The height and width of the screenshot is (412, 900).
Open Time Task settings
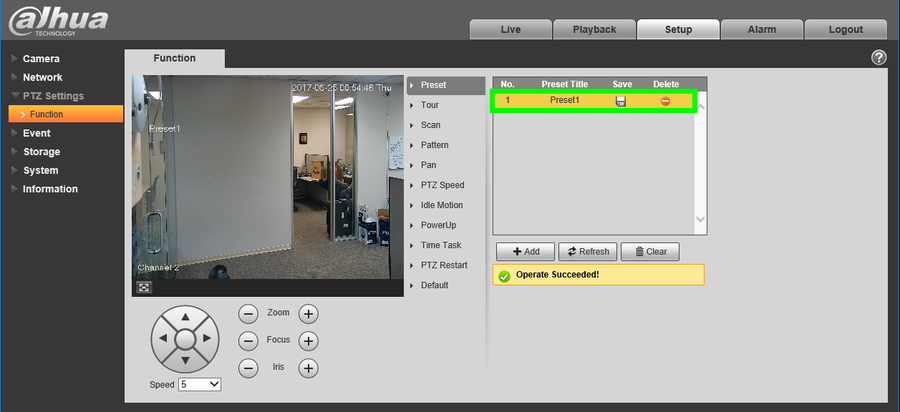[441, 245]
